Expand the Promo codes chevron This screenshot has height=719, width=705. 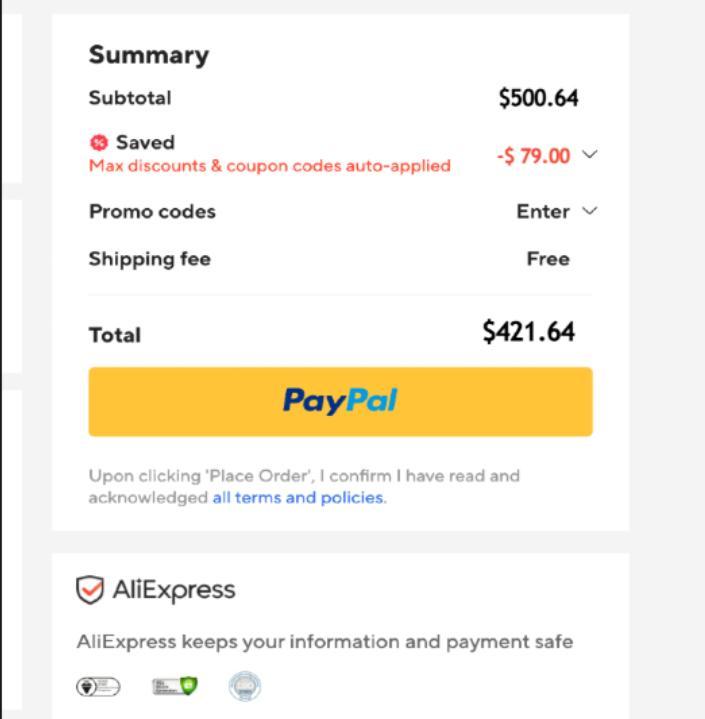[x=588, y=211]
